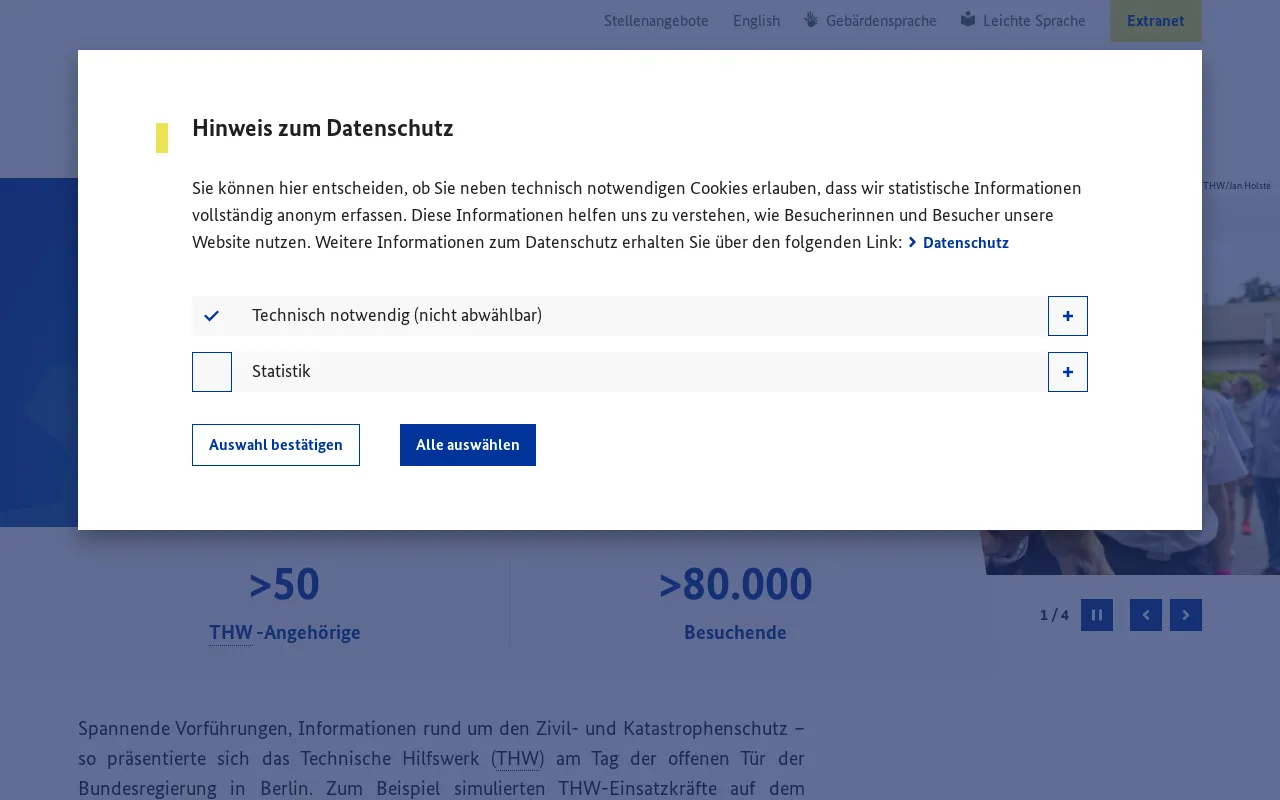Pause the image slideshow
Screen dimensions: 1280x800
1097,615
